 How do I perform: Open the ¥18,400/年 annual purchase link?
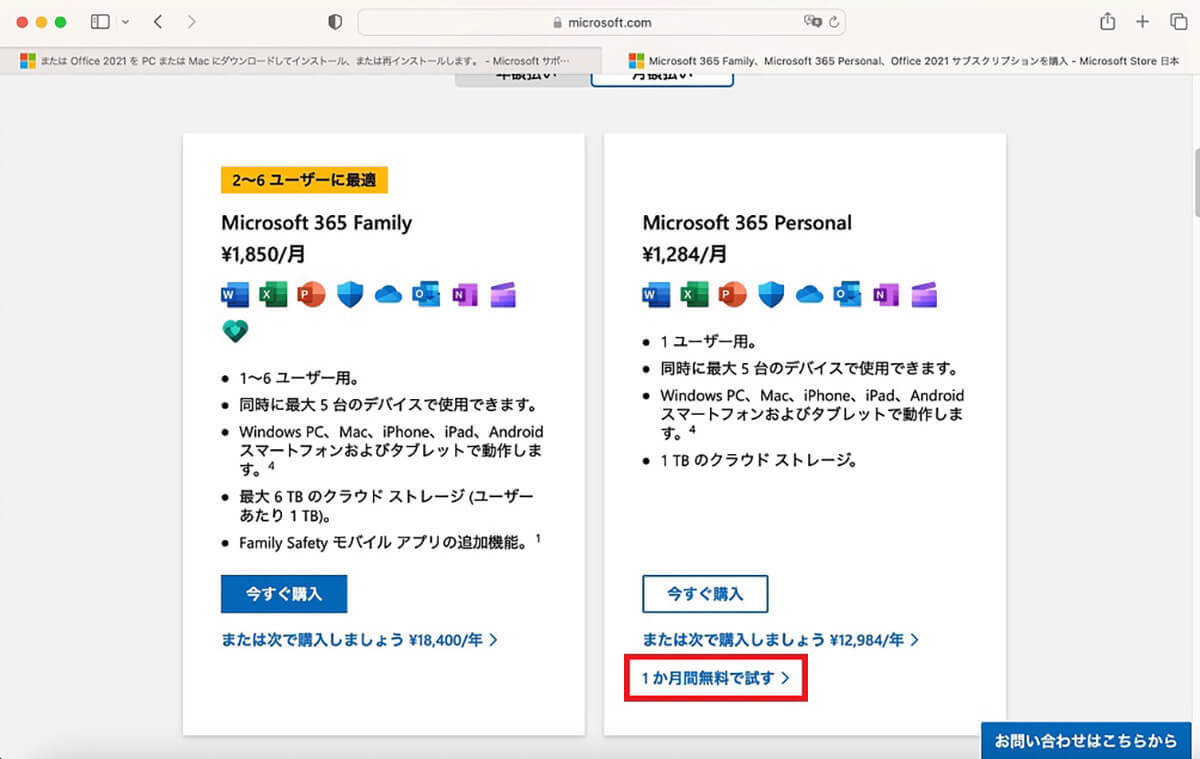pyautogui.click(x=360, y=639)
